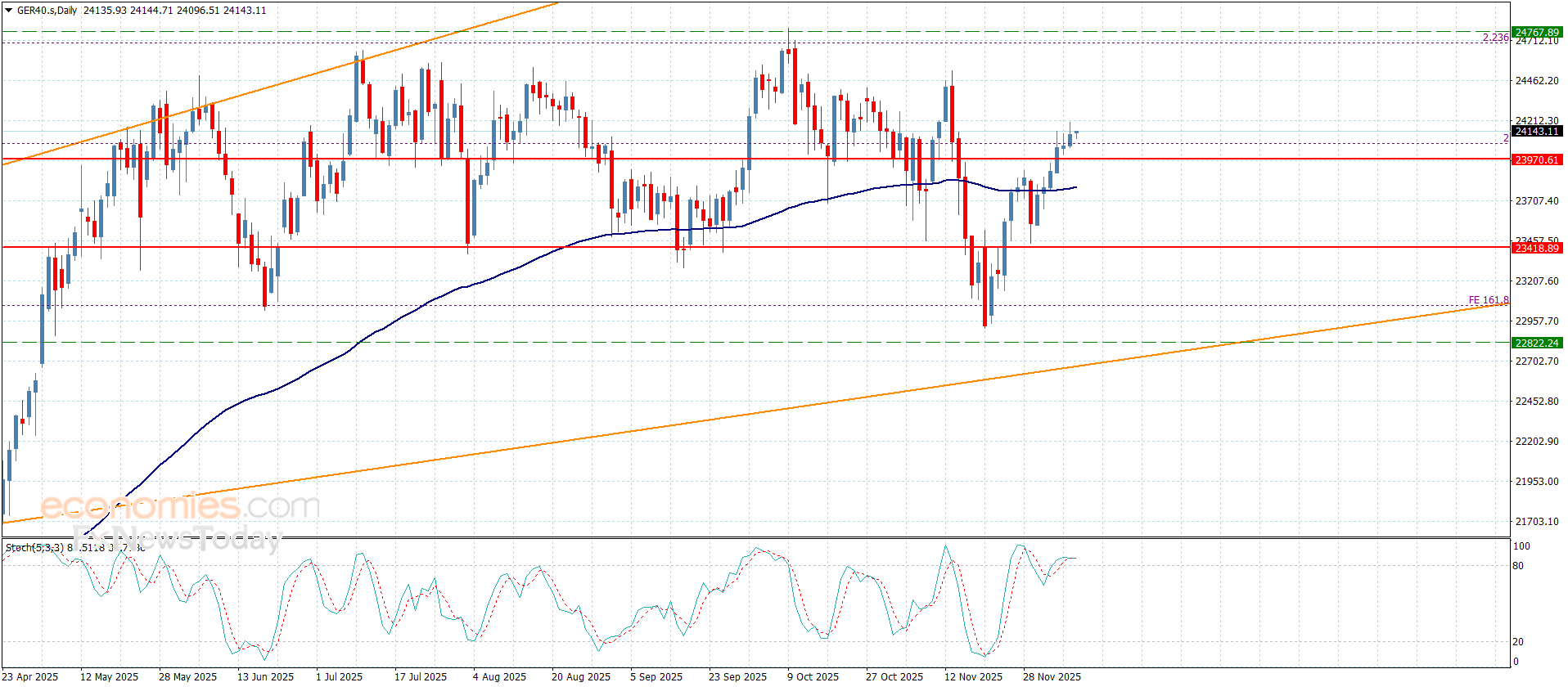Viewport: 1568px width, 687px height.
Task: Click the 2.236 Fibonacci label at top right
Action: click(1495, 38)
